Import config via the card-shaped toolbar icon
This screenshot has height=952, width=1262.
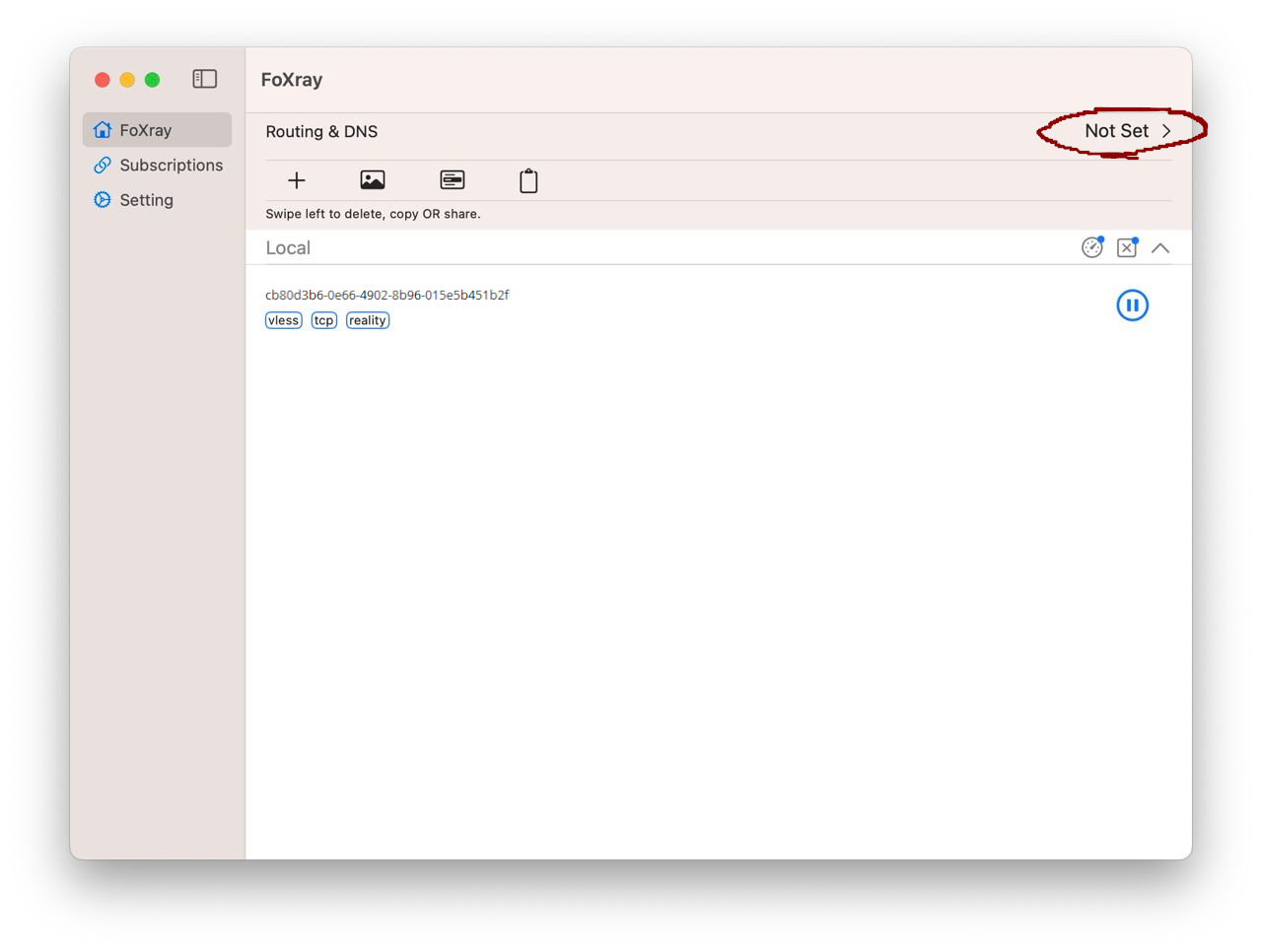453,180
